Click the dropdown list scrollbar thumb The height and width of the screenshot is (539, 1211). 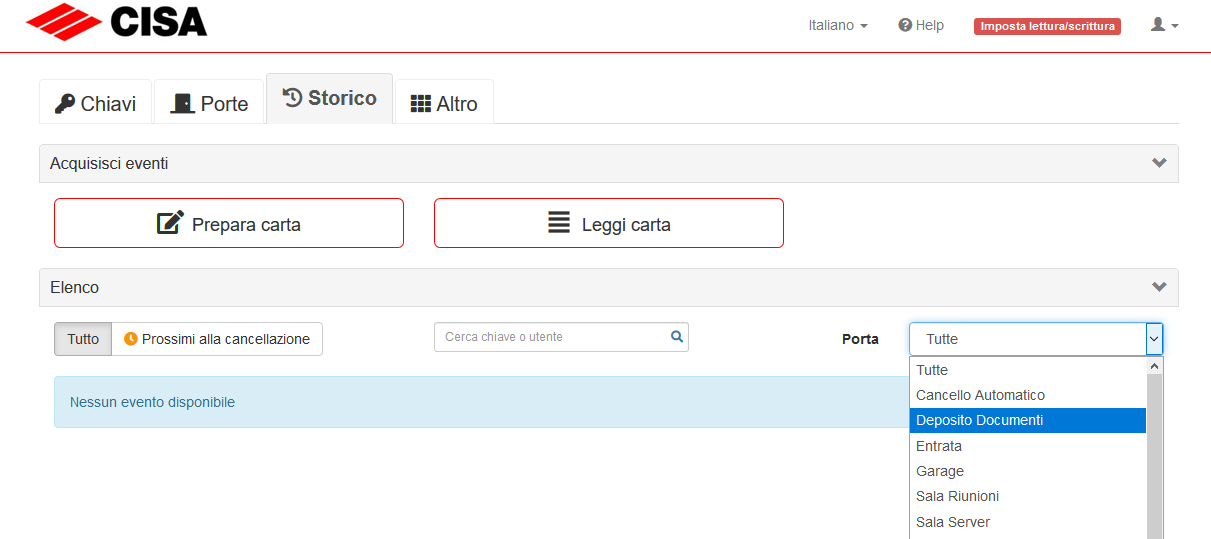pos(1155,458)
